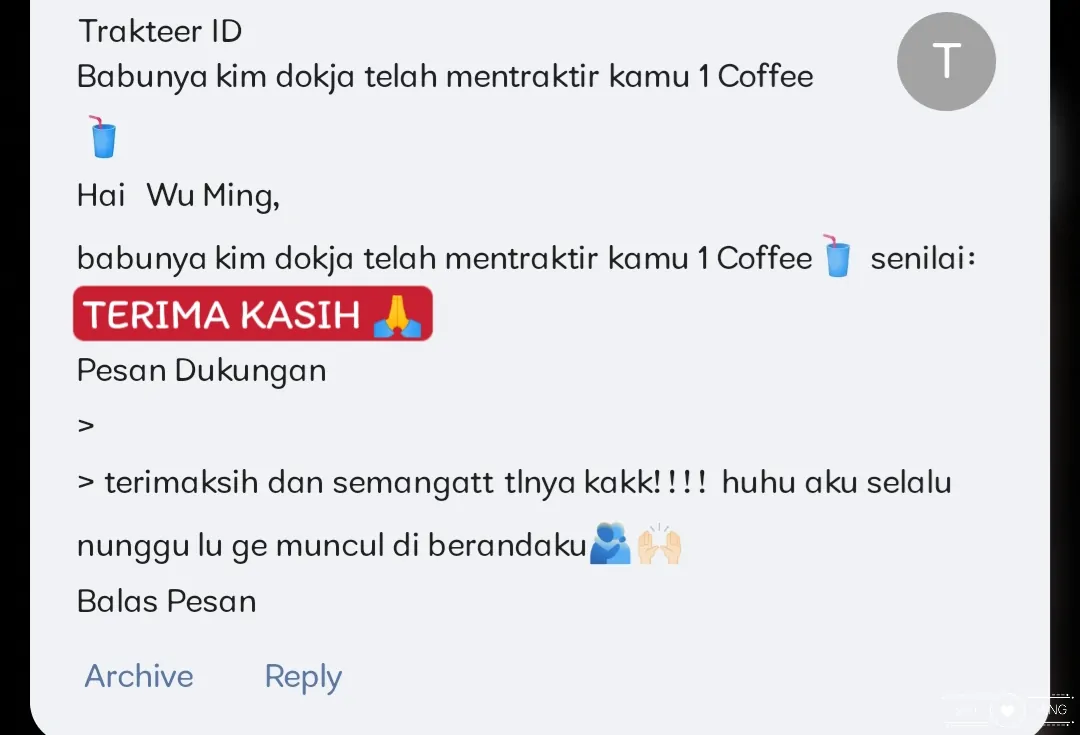Click the red "TERIMA KASIH" banner
This screenshot has height=735, width=1080.
tap(253, 314)
